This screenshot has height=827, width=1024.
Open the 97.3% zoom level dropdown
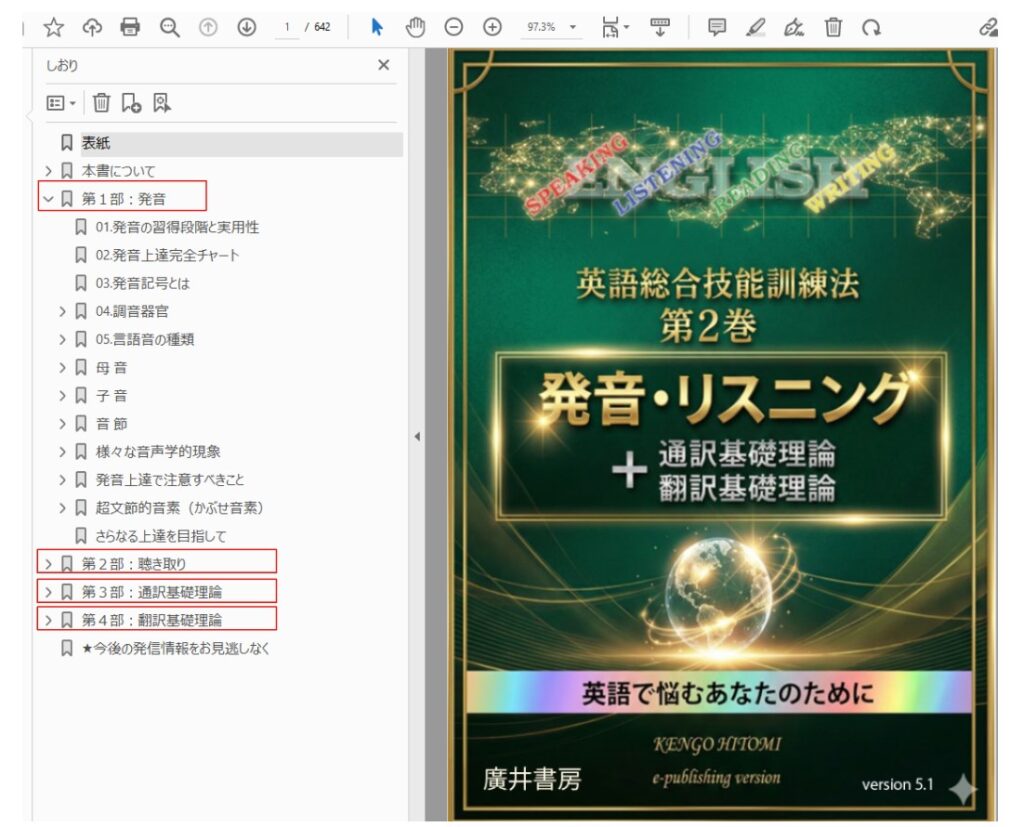pos(552,28)
